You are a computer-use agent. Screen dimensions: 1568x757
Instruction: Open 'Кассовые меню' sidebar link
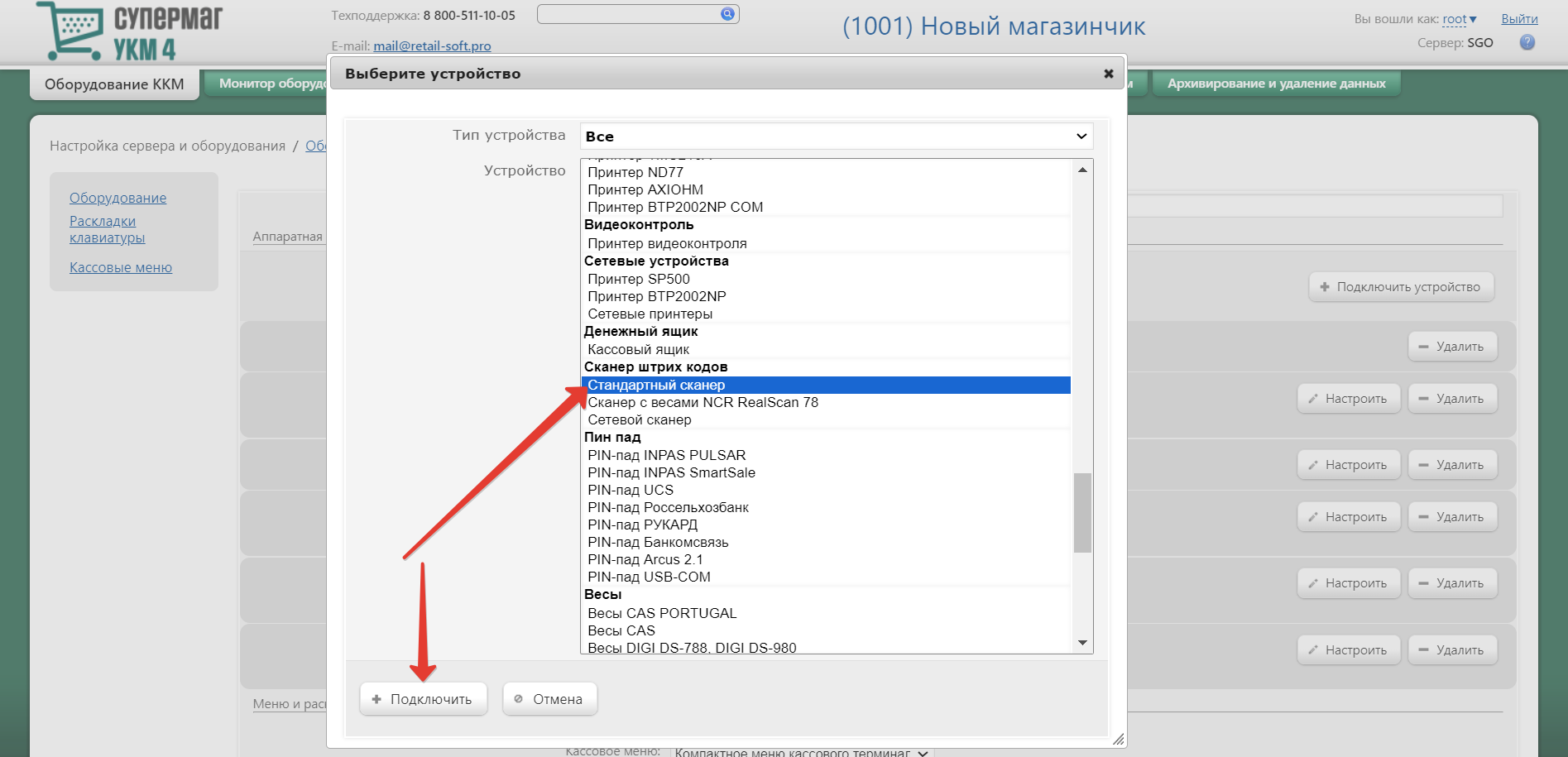tap(121, 267)
